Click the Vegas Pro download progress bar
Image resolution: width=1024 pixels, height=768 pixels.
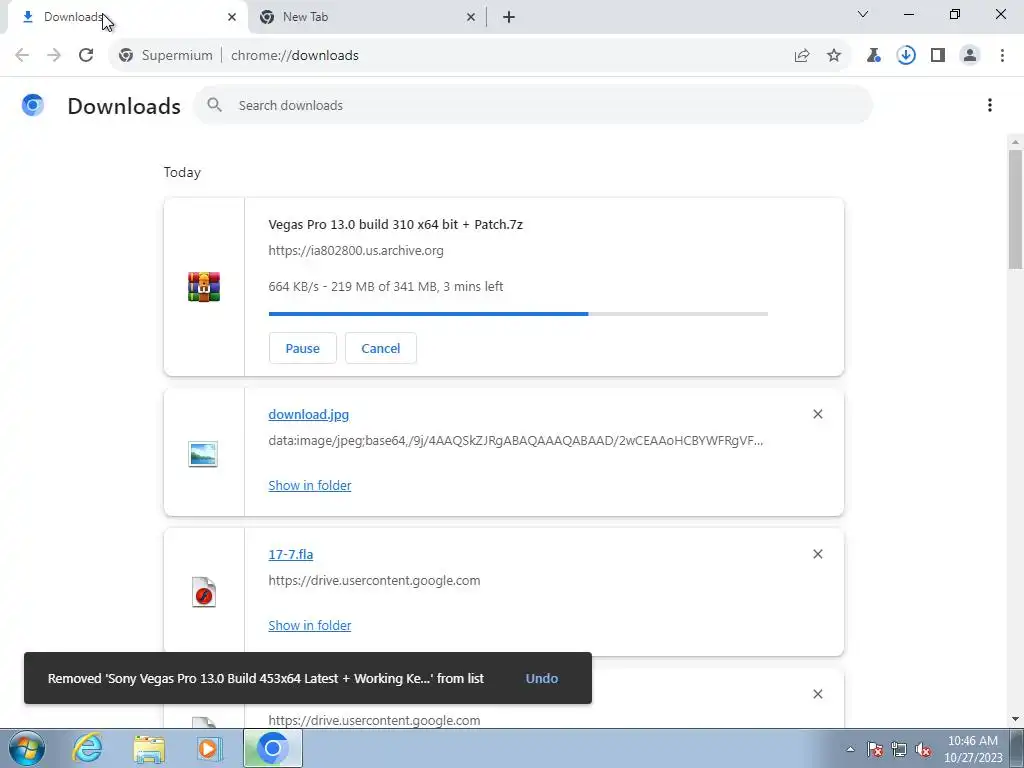click(x=518, y=314)
